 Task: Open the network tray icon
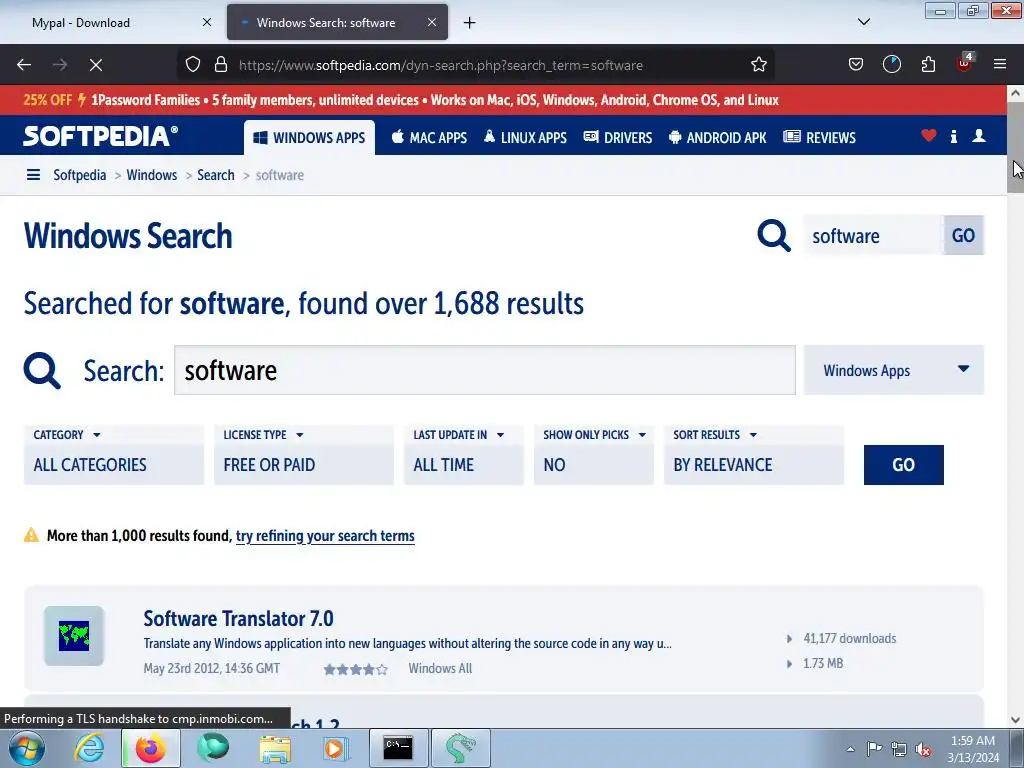pyautogui.click(x=899, y=749)
